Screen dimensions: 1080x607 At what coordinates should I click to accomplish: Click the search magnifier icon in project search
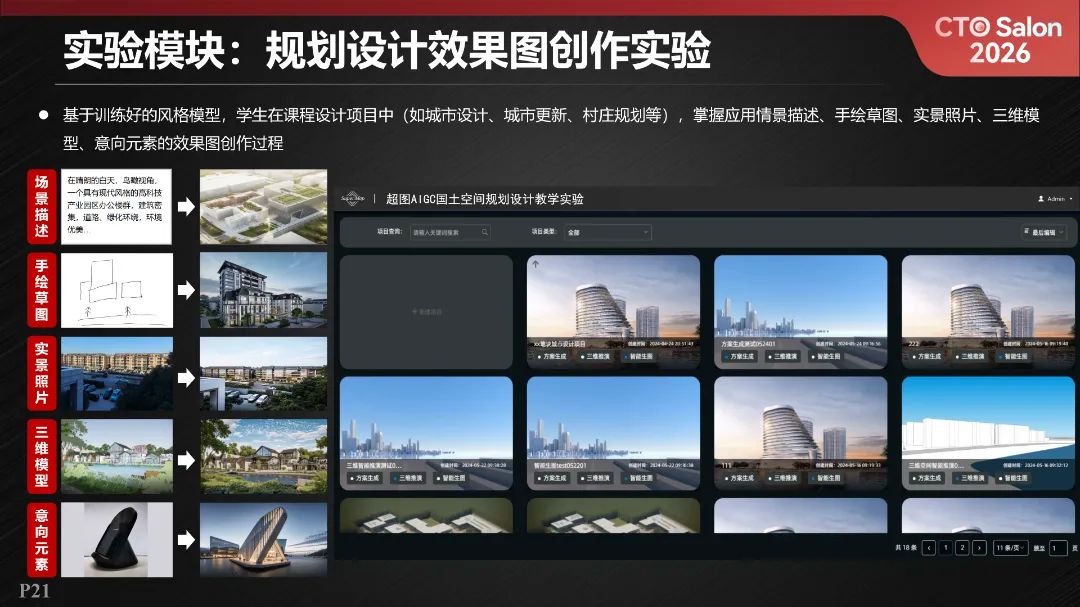(x=485, y=232)
